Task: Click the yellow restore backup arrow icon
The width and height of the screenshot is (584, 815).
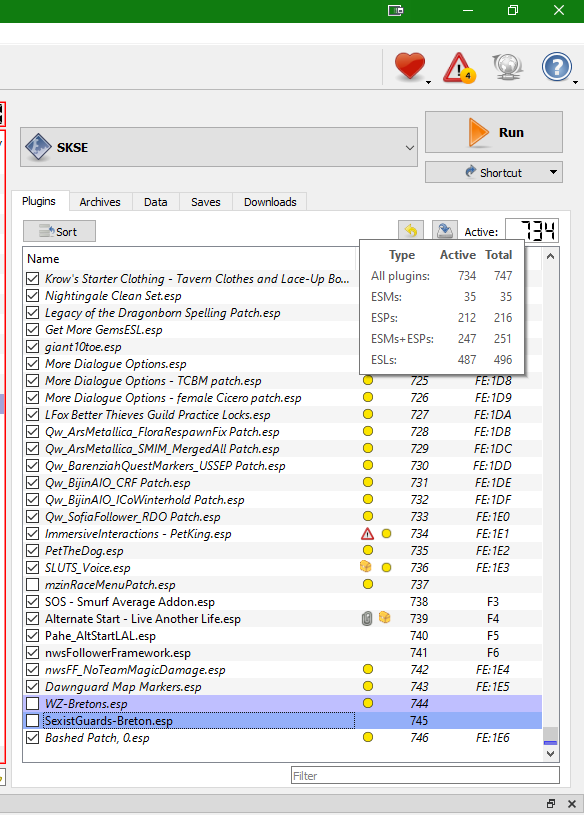Action: [411, 231]
